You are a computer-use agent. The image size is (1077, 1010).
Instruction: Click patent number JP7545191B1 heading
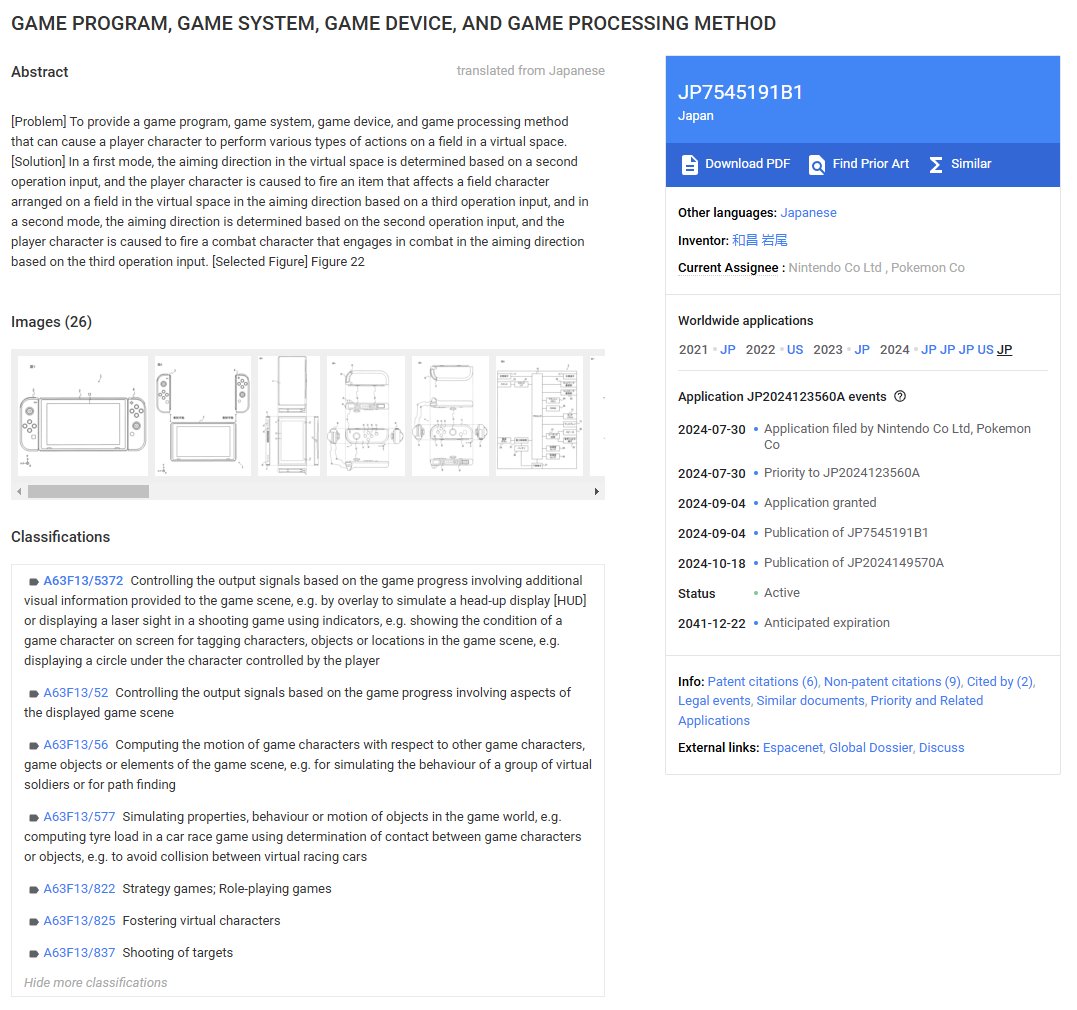[x=740, y=93]
